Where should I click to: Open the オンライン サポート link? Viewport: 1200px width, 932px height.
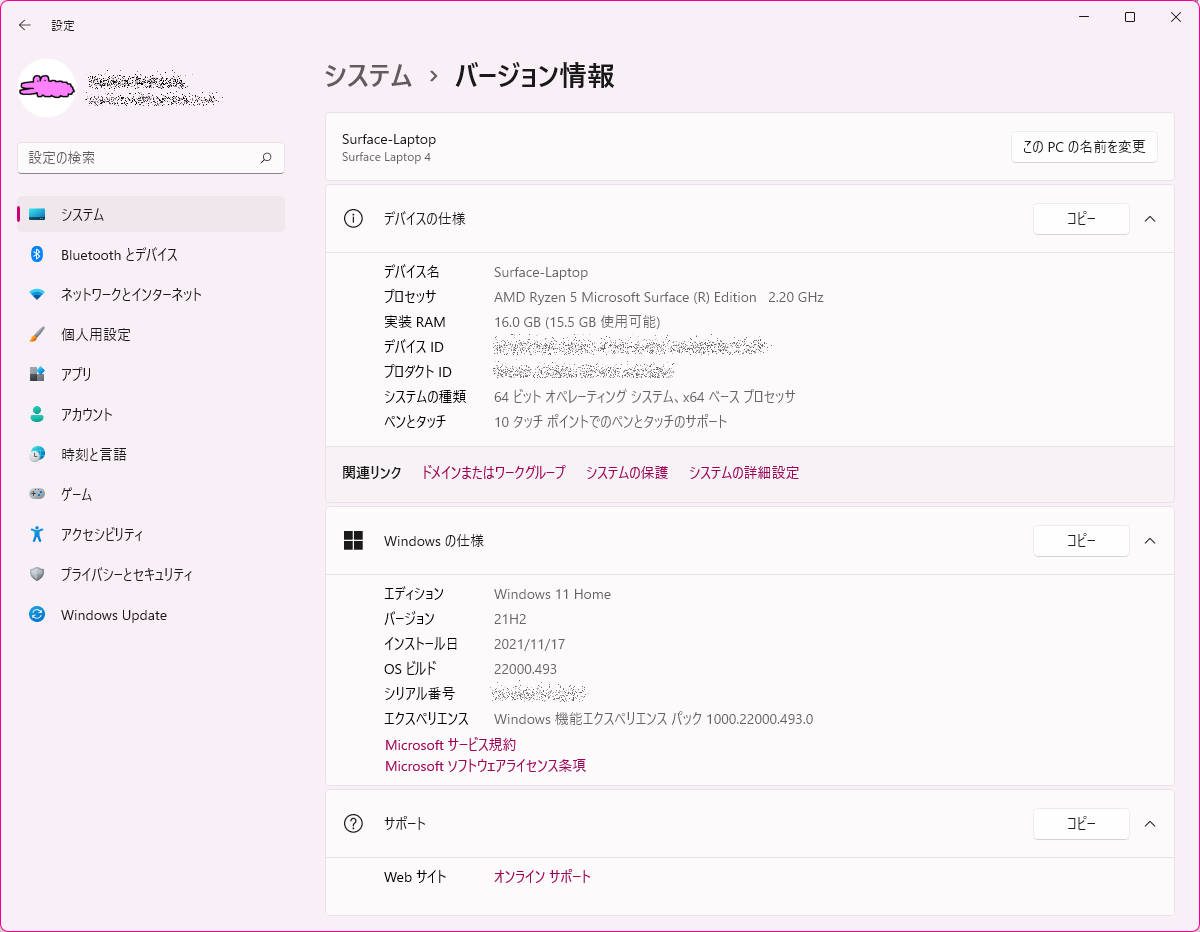tap(541, 876)
